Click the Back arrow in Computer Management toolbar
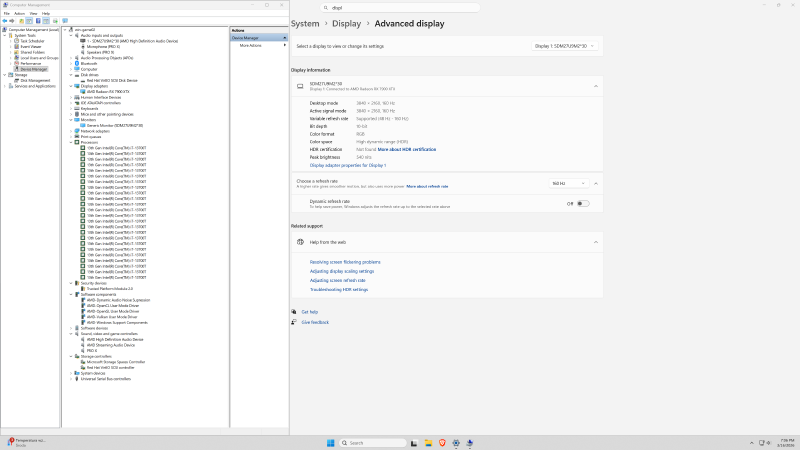The width and height of the screenshot is (800, 450). (5, 21)
